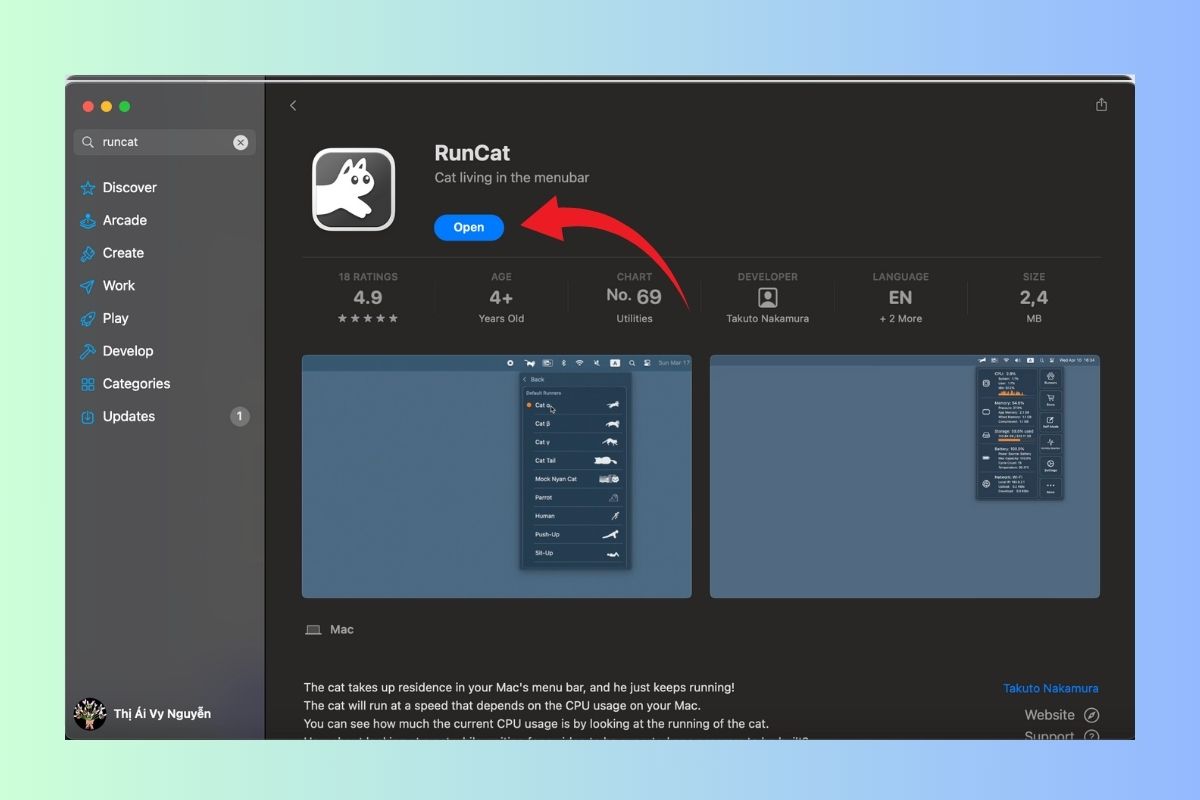The width and height of the screenshot is (1200, 800).
Task: Click the search field containing runcat
Action: click(164, 142)
